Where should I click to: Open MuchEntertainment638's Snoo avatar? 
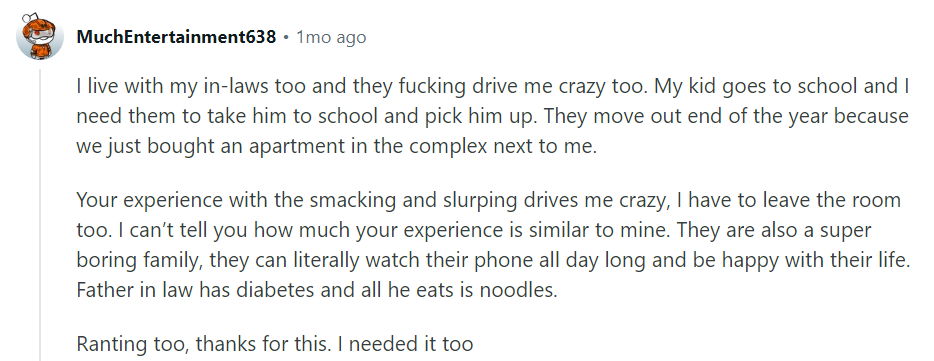click(40, 37)
